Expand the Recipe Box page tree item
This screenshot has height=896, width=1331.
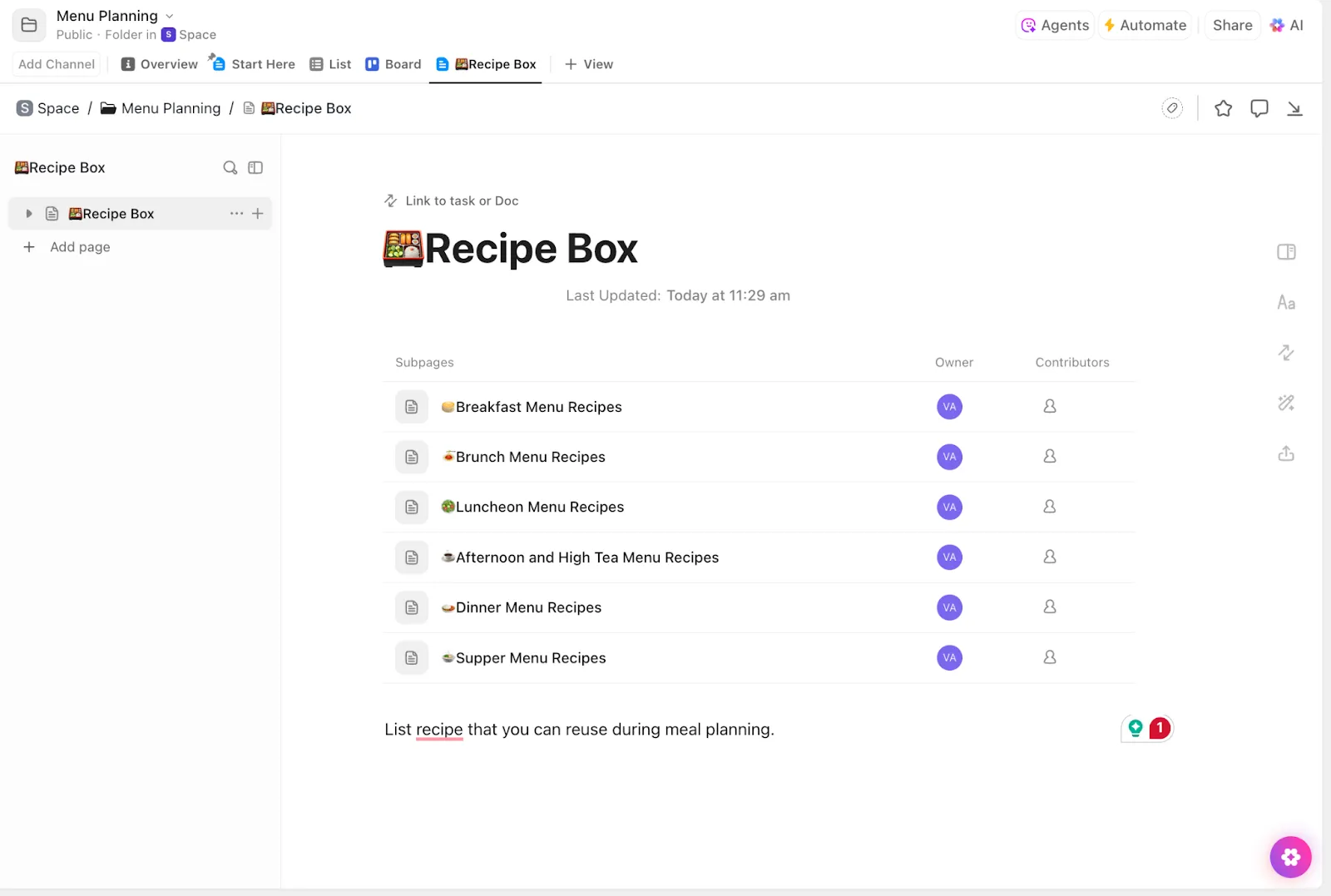[x=29, y=214]
